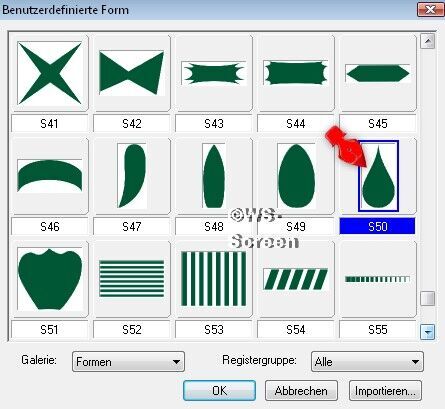
Task: Click the Importieren button
Action: click(x=385, y=391)
